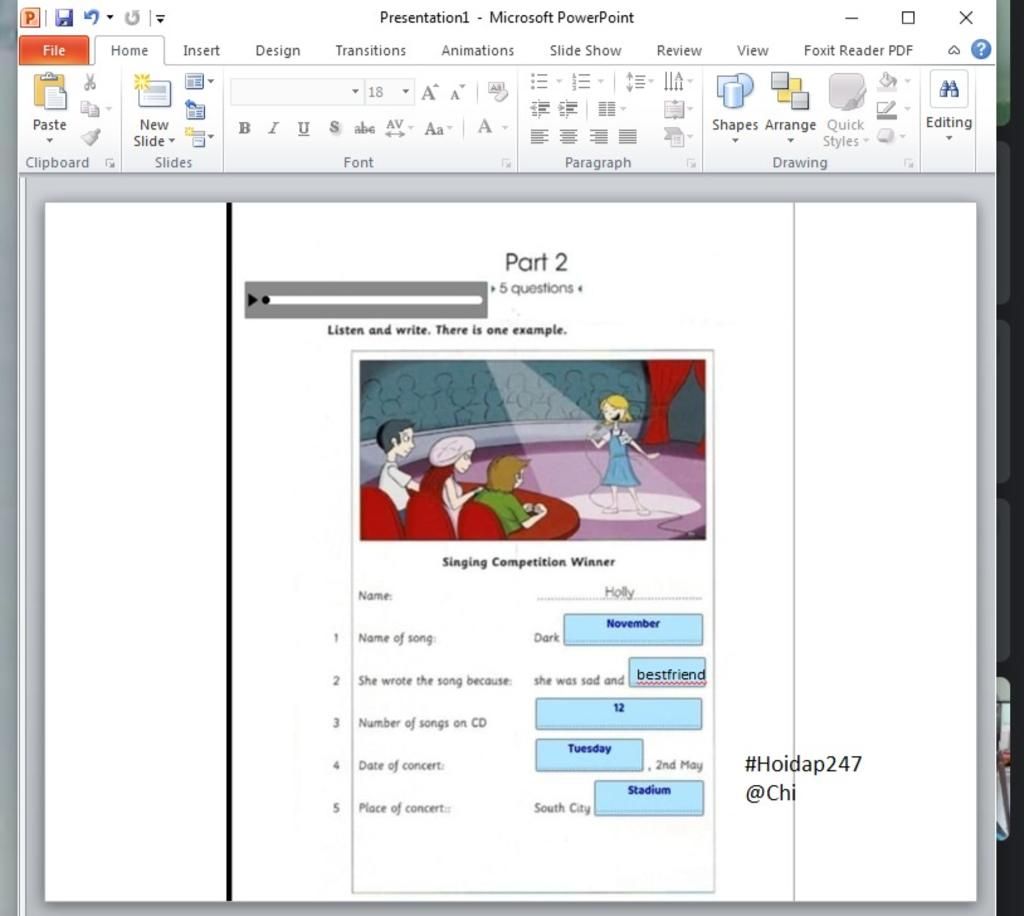Open the Line Spacing options
Screen dimensions: 1024x916
(x=639, y=82)
